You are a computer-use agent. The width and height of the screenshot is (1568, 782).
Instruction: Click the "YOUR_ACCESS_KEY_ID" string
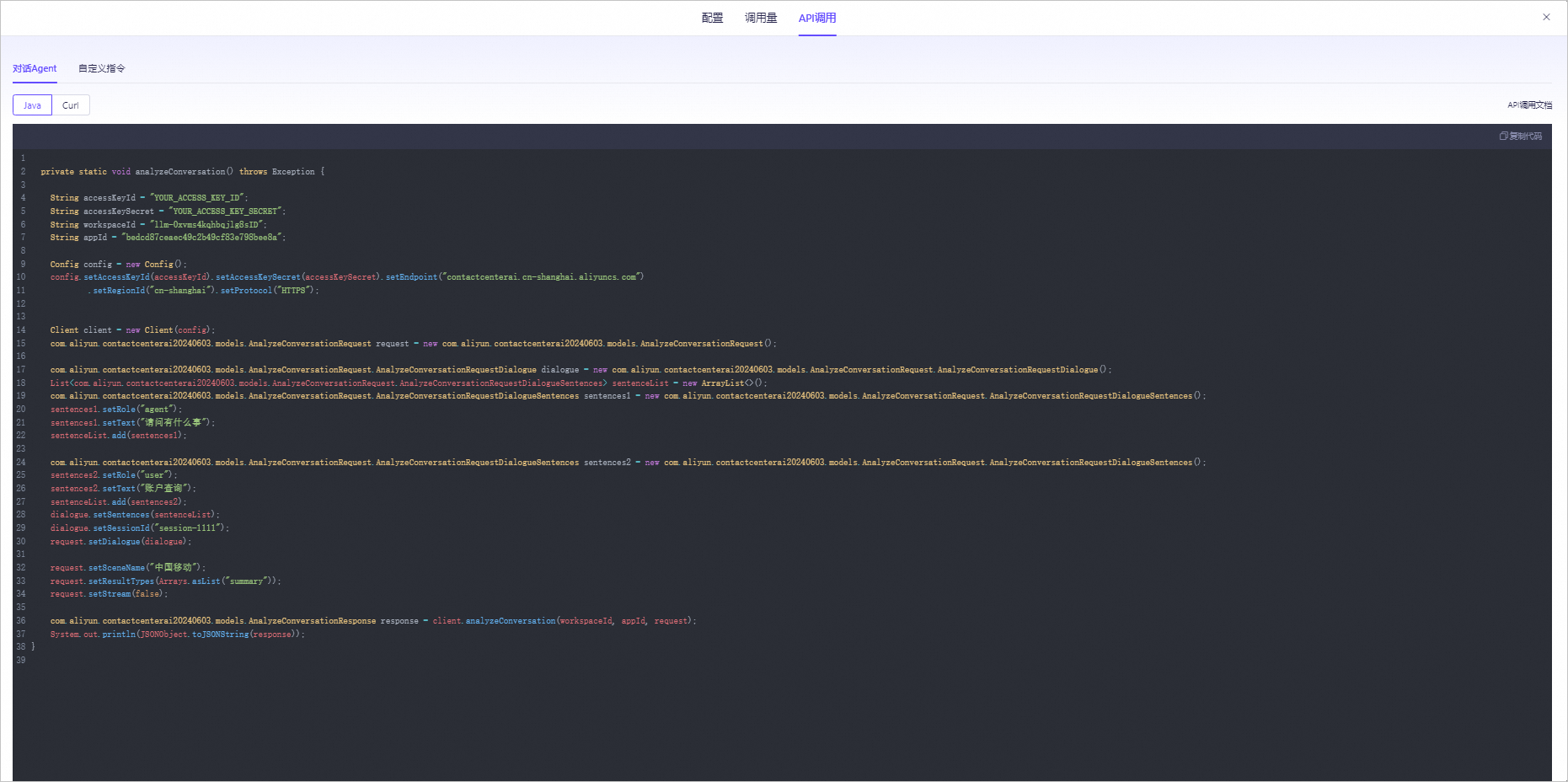pos(198,198)
